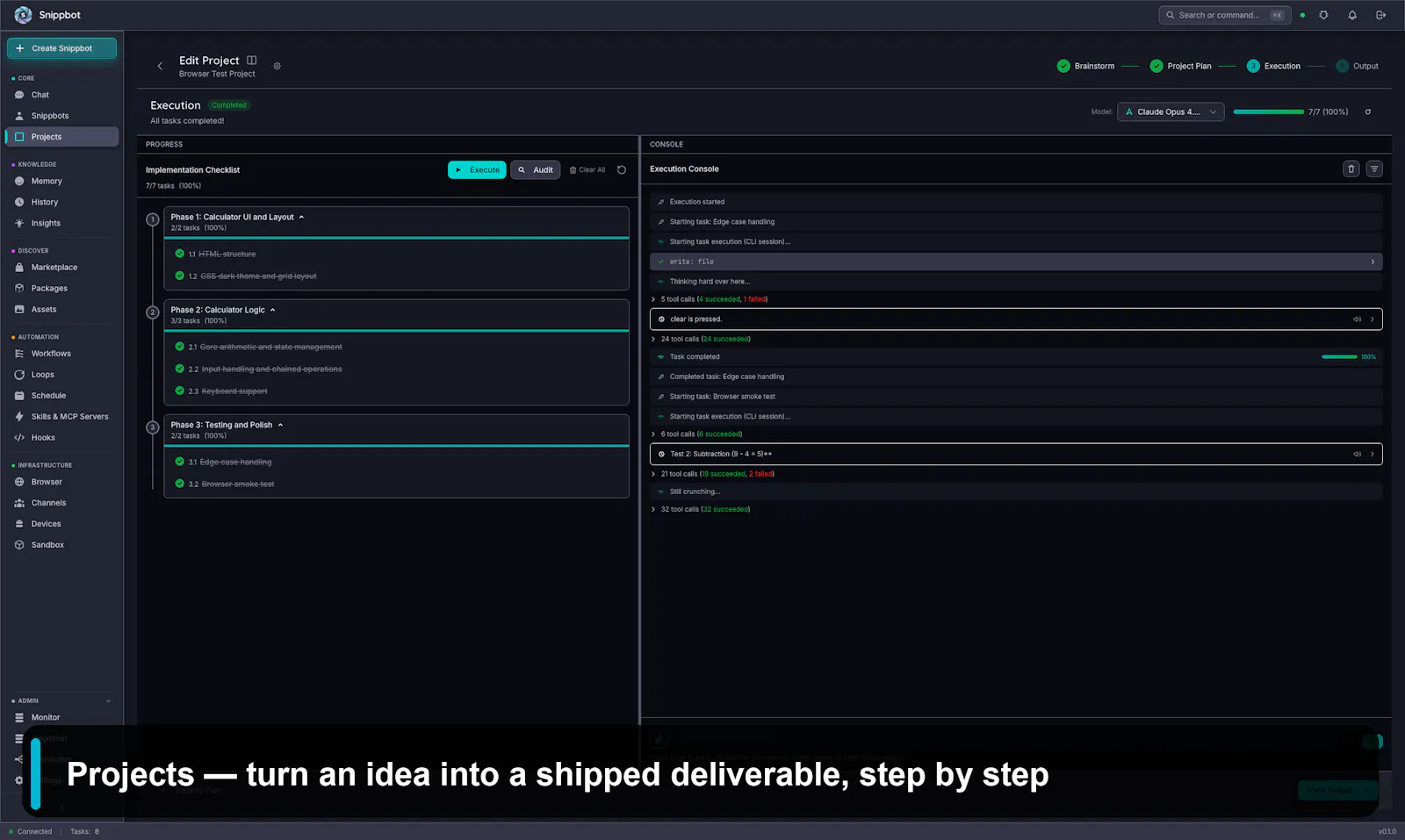The height and width of the screenshot is (840, 1405).
Task: Go back with the arrow beside Edit Project
Action: [160, 66]
